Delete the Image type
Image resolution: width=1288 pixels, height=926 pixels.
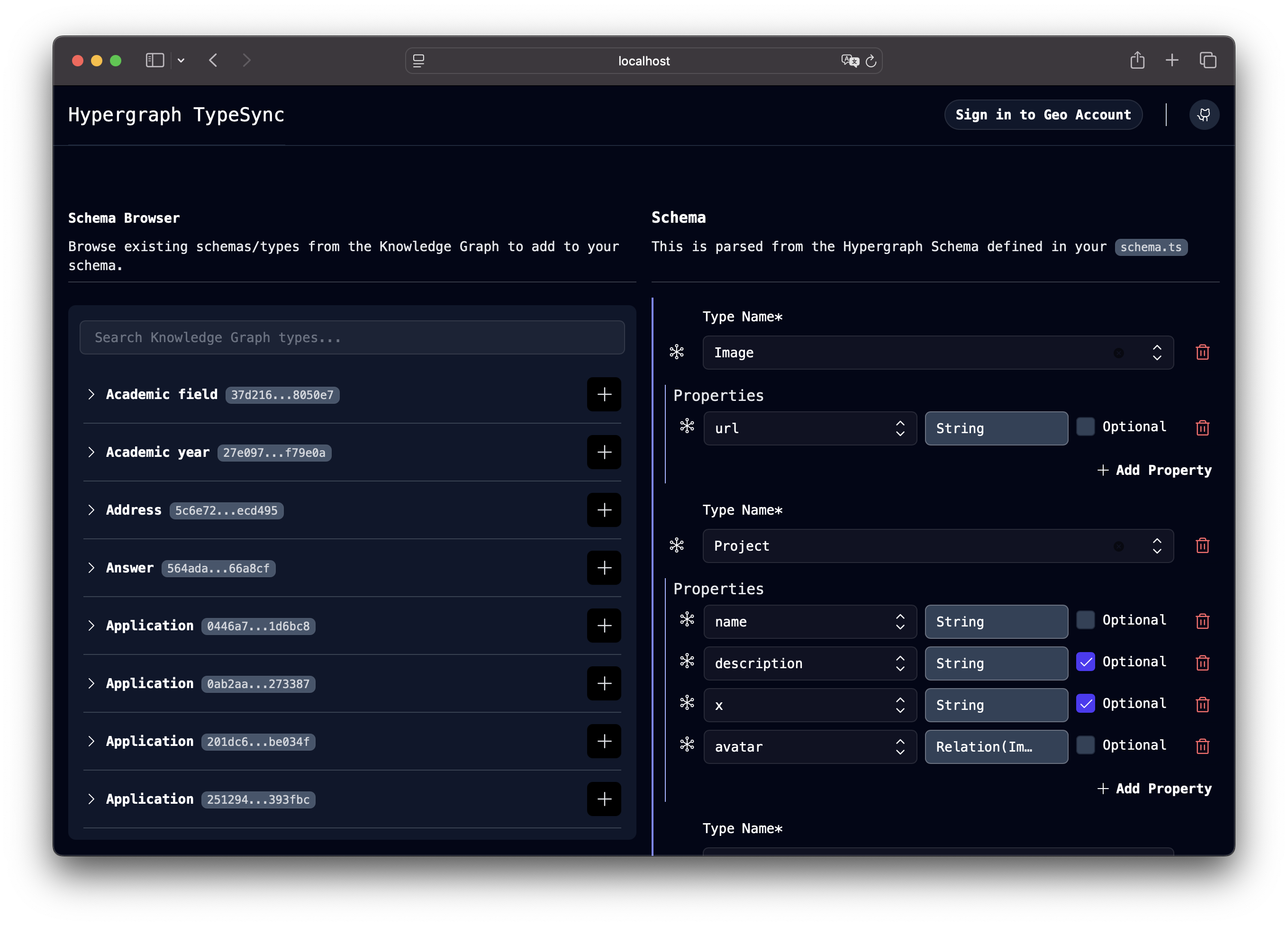[x=1202, y=352]
